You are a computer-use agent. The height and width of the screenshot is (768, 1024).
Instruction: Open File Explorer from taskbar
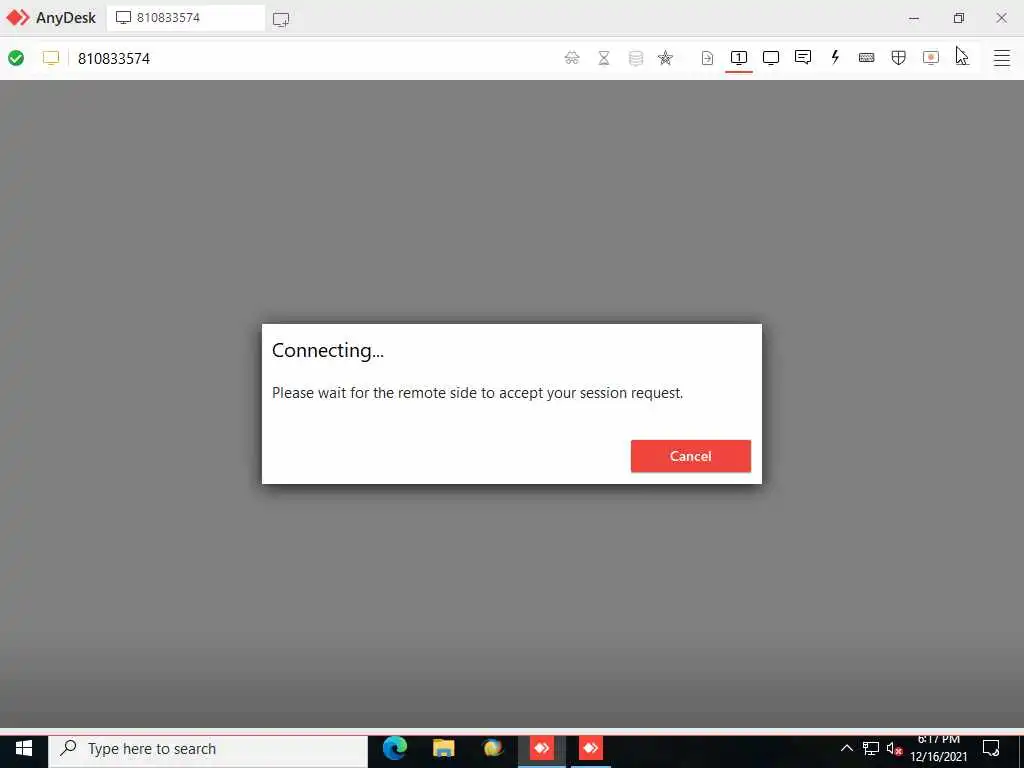tap(443, 748)
